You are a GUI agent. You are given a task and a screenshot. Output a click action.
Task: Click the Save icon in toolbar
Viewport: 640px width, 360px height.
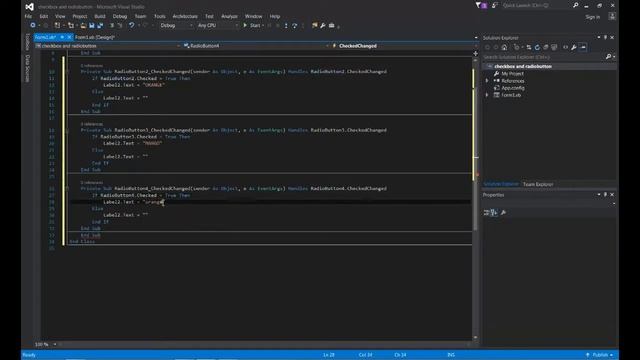[x=91, y=25]
